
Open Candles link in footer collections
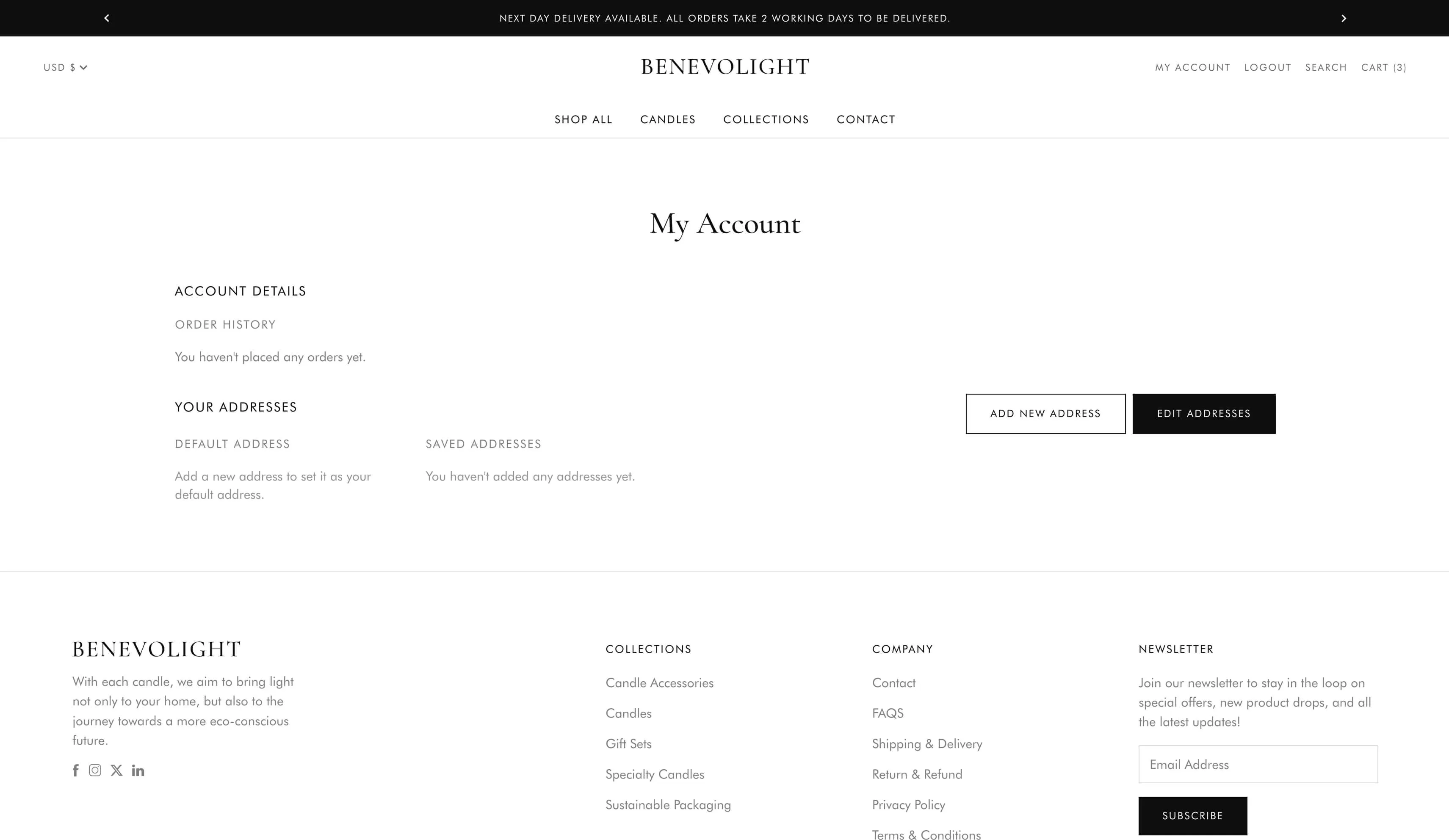click(x=628, y=713)
